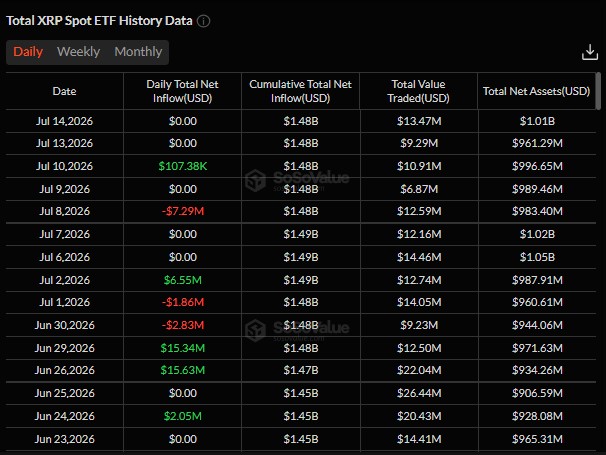Click the $12.59M traded value
606x455 pixels.
tap(419, 211)
